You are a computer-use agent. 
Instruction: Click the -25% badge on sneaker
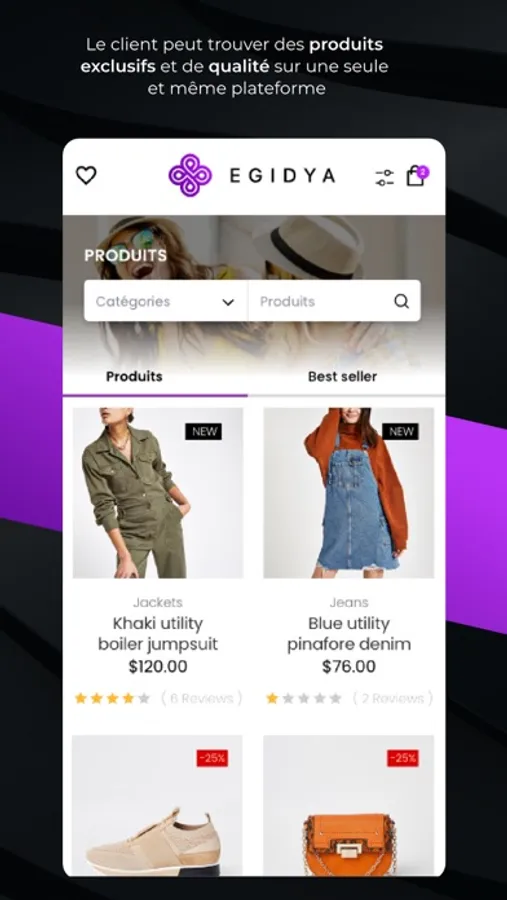click(x=212, y=758)
